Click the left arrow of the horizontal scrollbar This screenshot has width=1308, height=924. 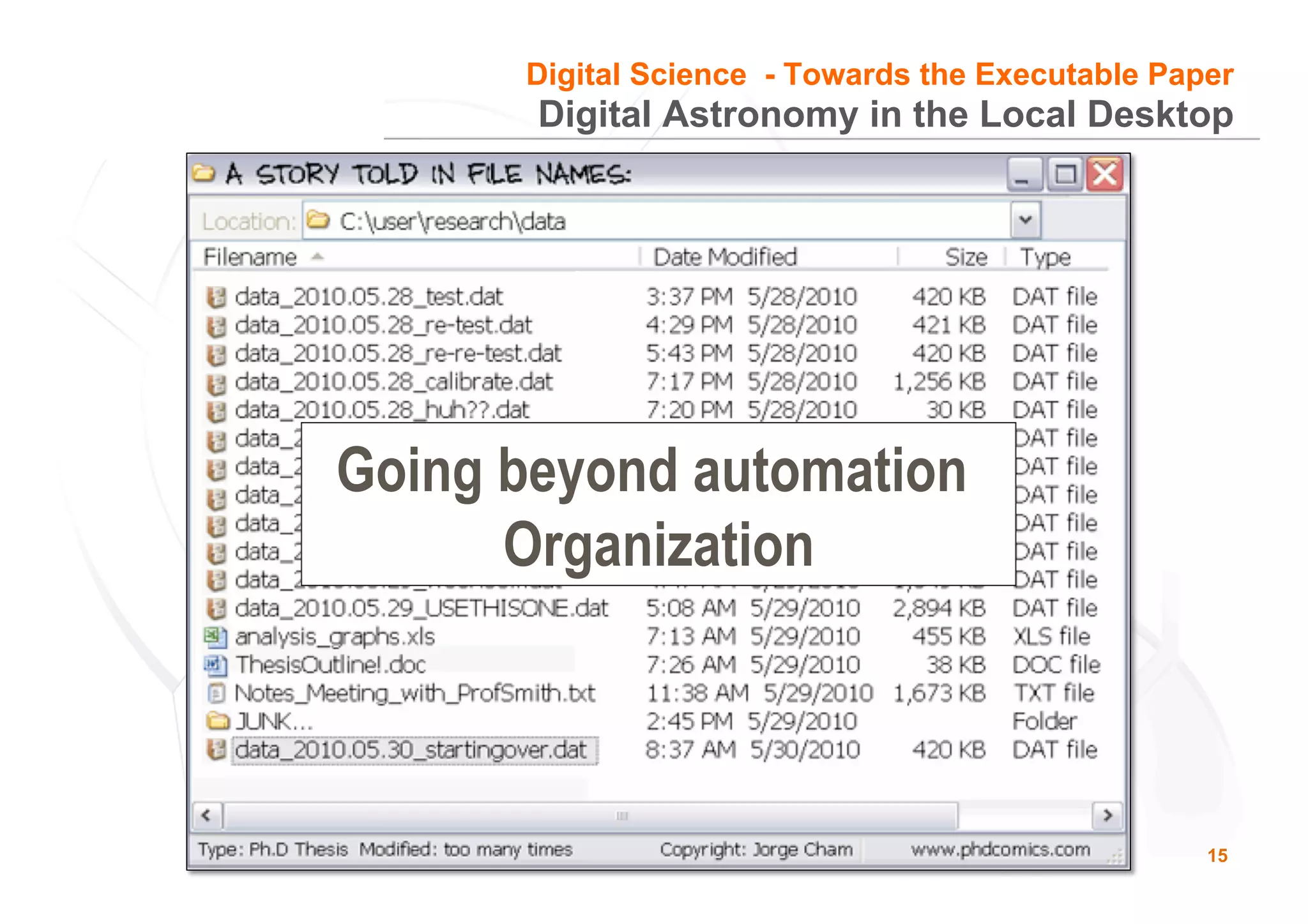[x=207, y=815]
